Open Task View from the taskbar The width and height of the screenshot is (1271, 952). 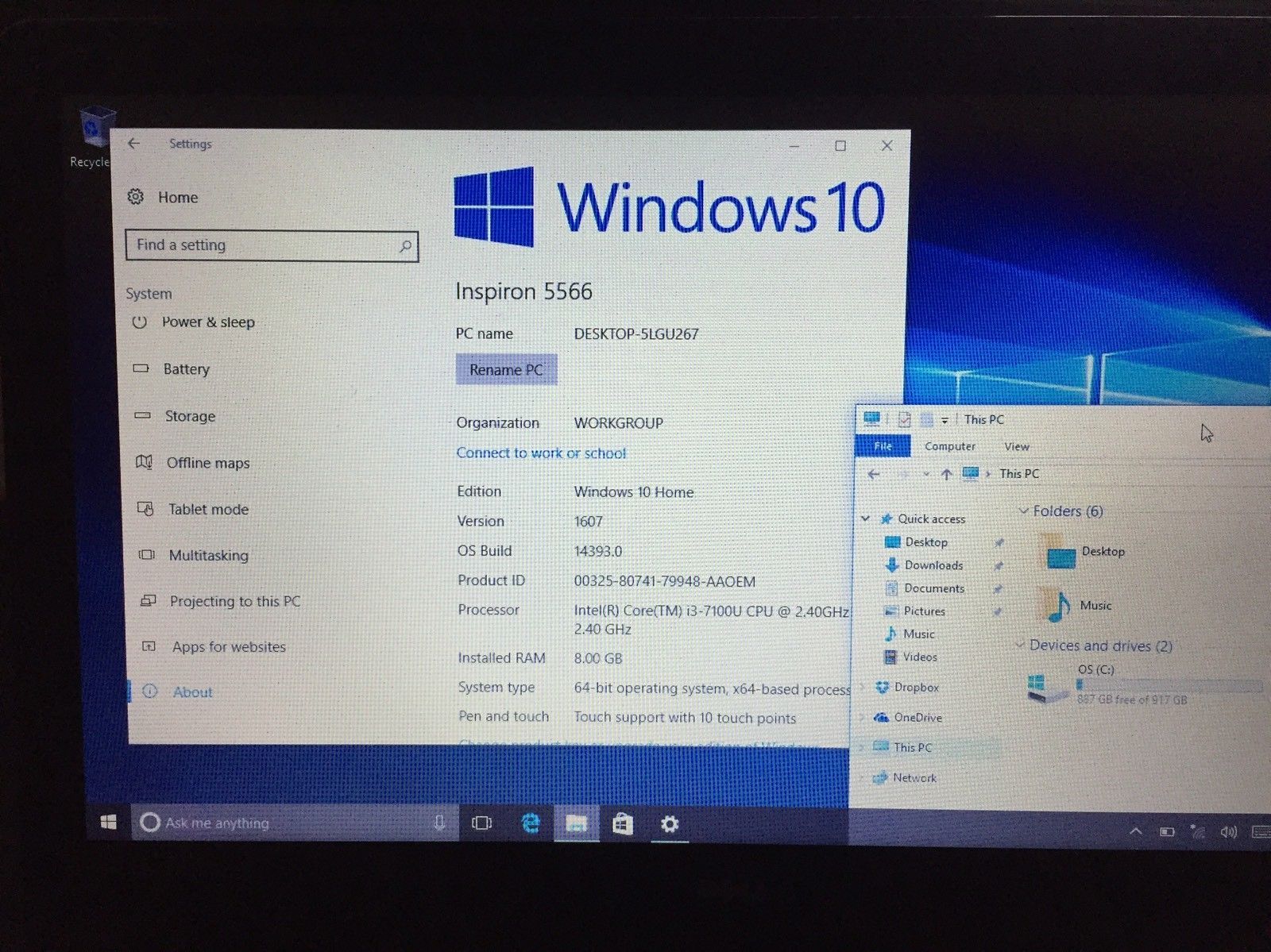click(481, 823)
